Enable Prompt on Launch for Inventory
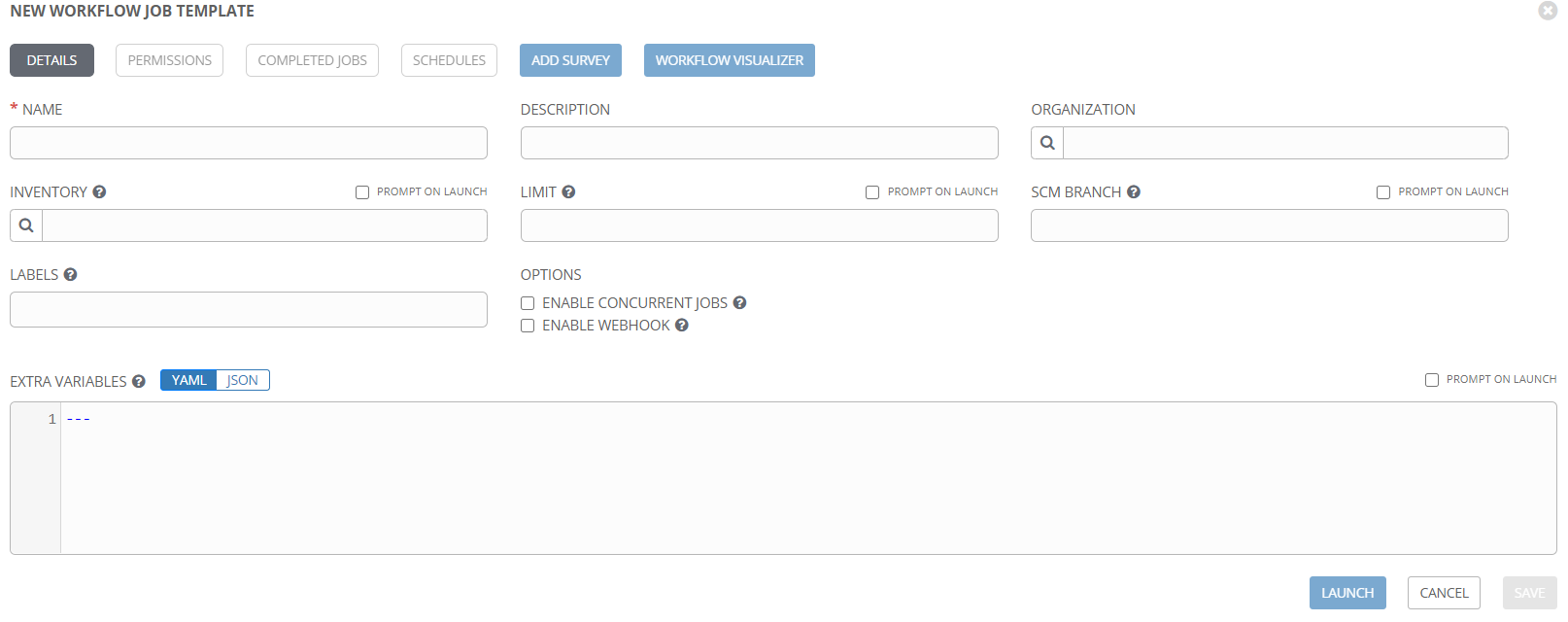 [362, 192]
